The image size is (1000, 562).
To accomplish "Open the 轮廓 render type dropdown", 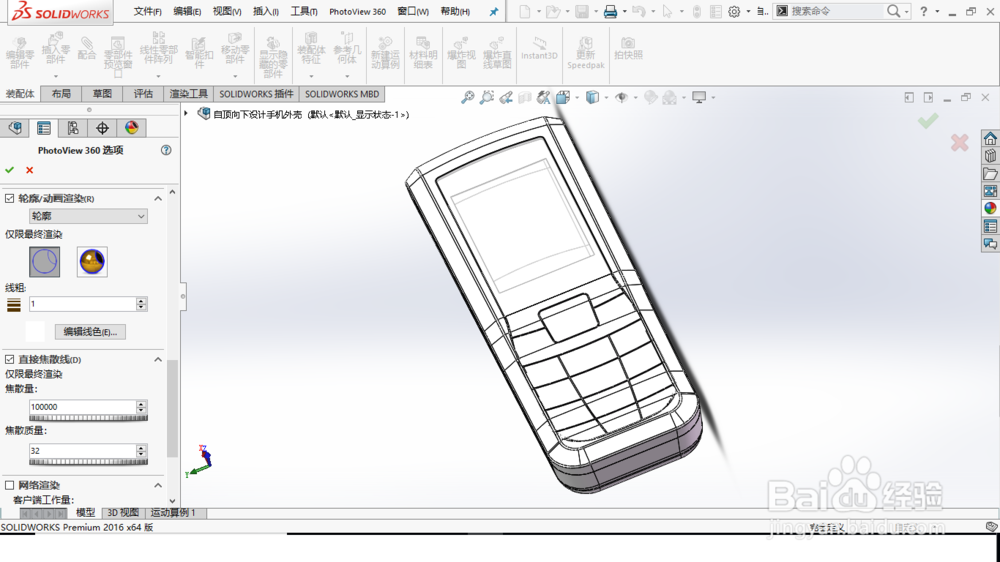I will coord(88,216).
